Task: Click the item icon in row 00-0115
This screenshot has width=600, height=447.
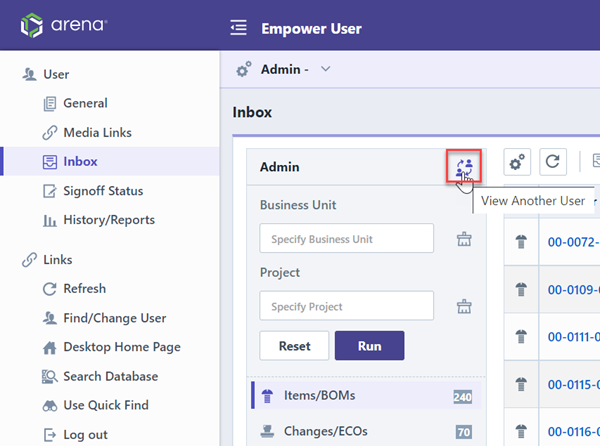Action: [x=521, y=384]
